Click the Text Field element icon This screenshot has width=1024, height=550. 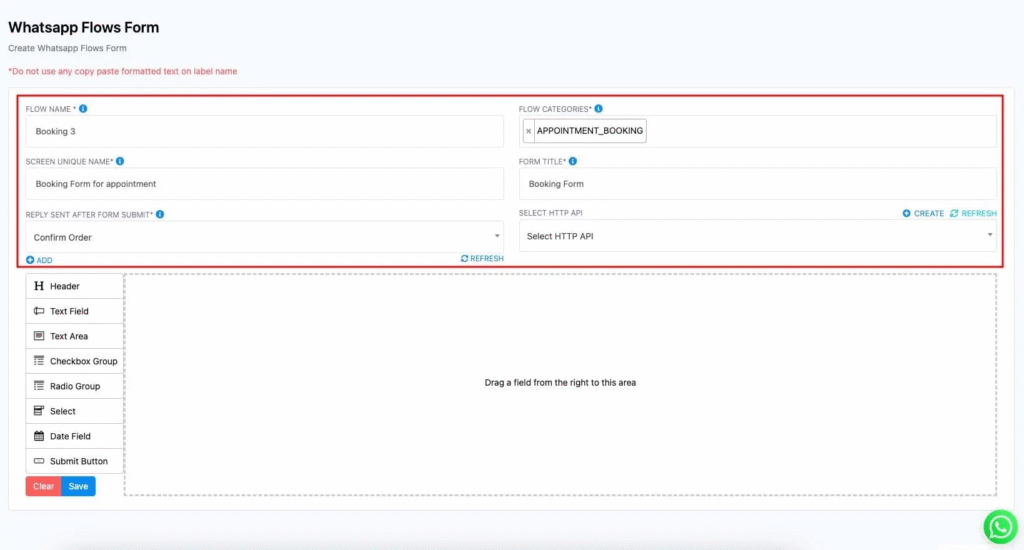(39, 311)
